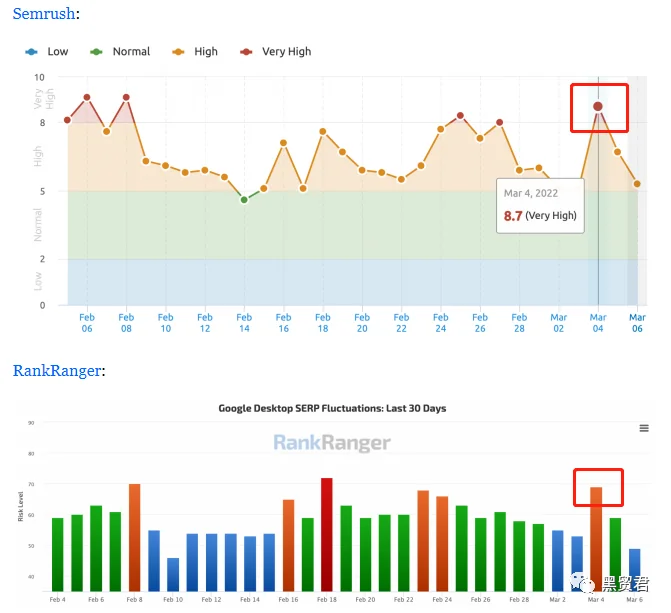
Task: Select the red Feb 27 Very High point
Action: [x=499, y=122]
